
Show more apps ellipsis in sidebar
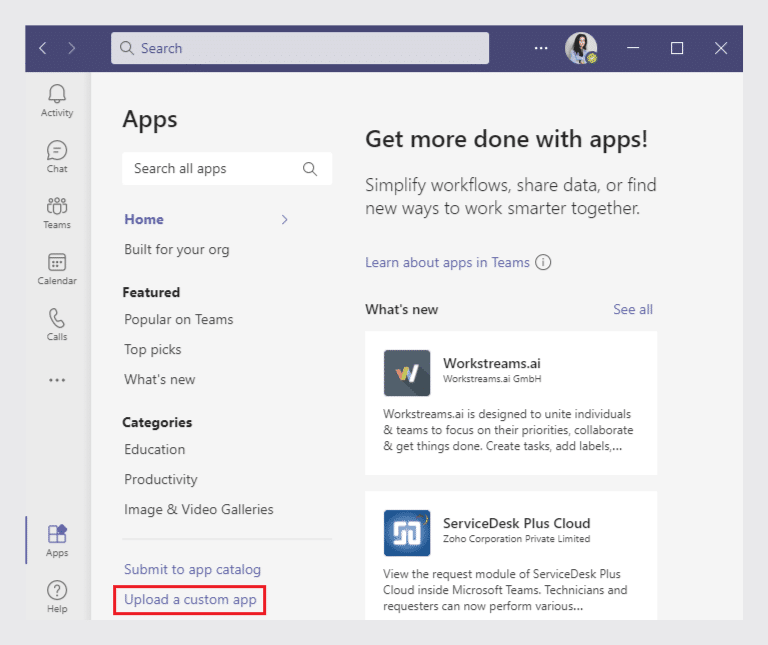tap(57, 380)
